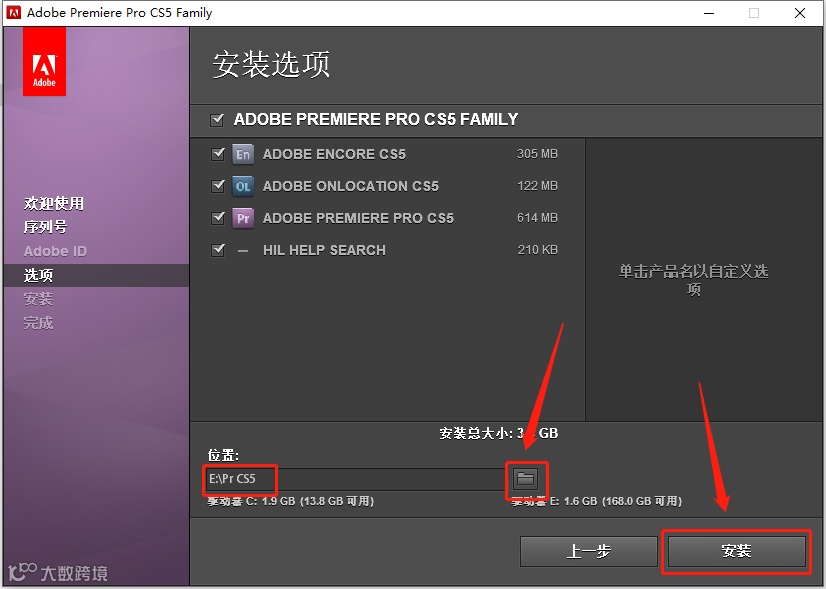Click the 210 KB size value
Screen dimensions: 826x589
[537, 250]
